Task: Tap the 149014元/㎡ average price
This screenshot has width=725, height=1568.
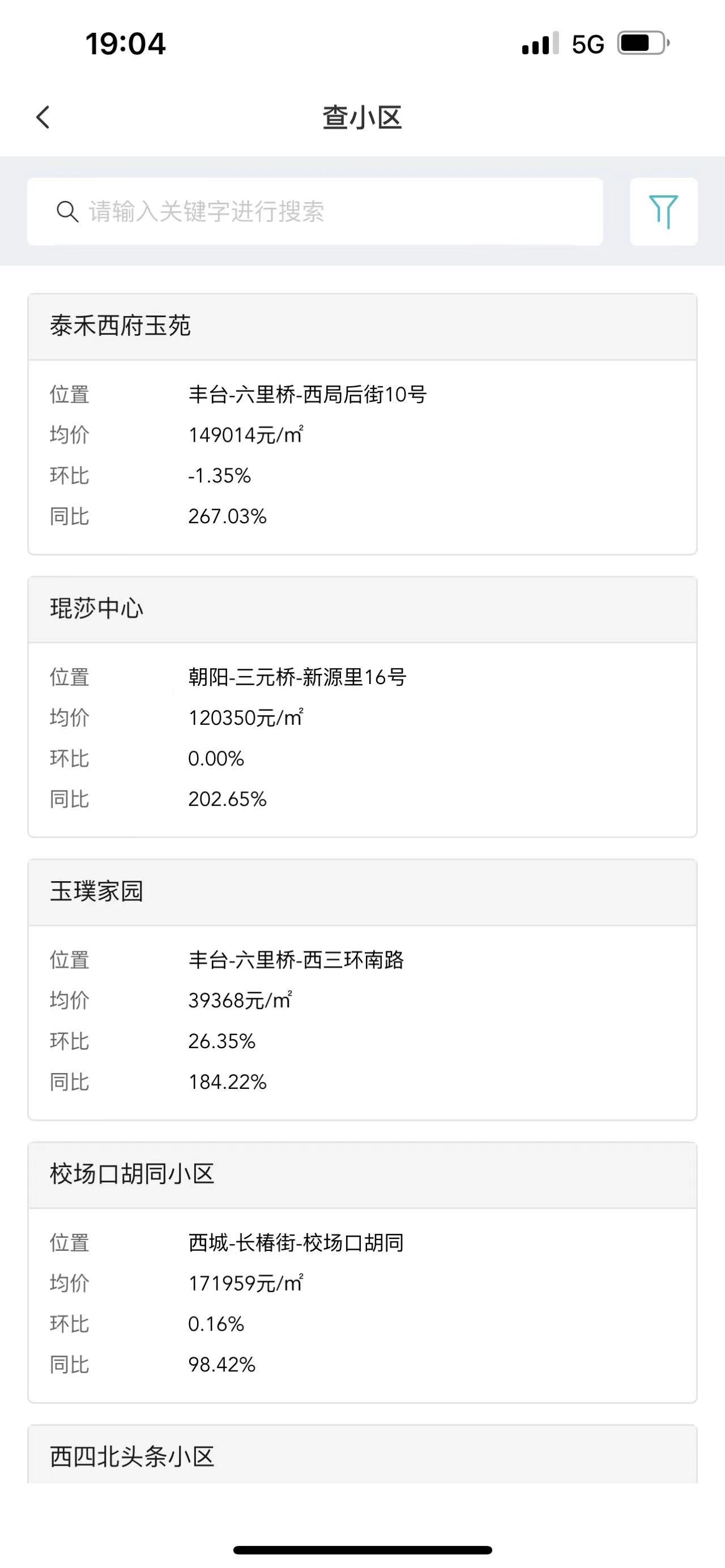Action: coord(245,434)
